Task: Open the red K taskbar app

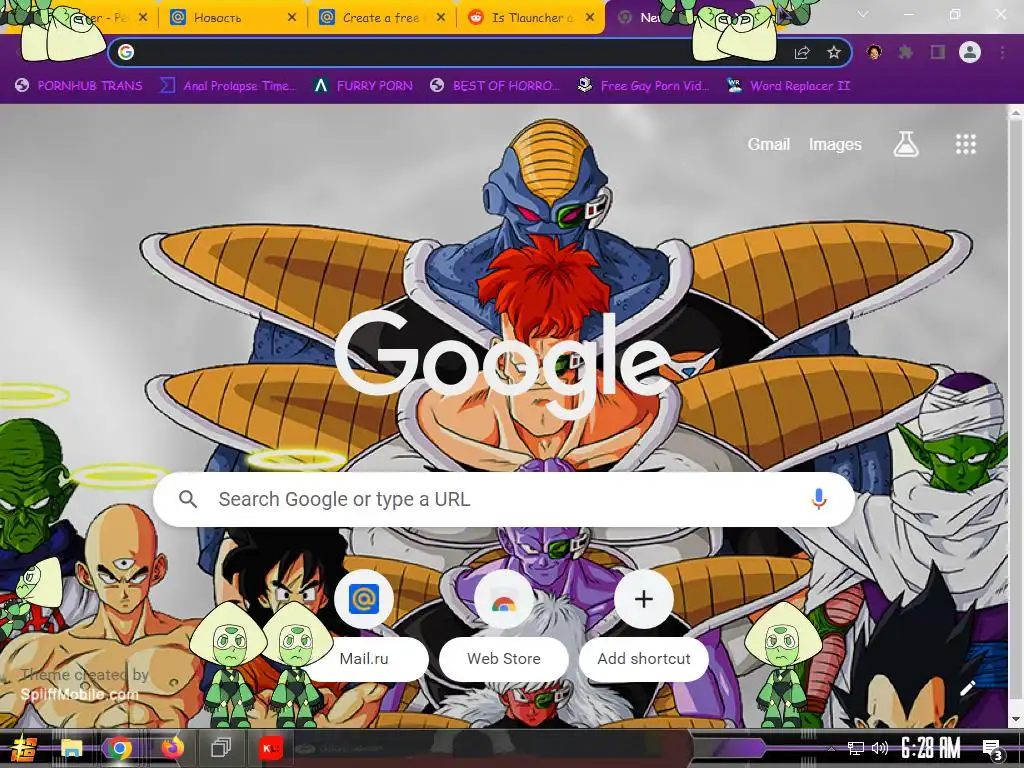Action: point(270,748)
